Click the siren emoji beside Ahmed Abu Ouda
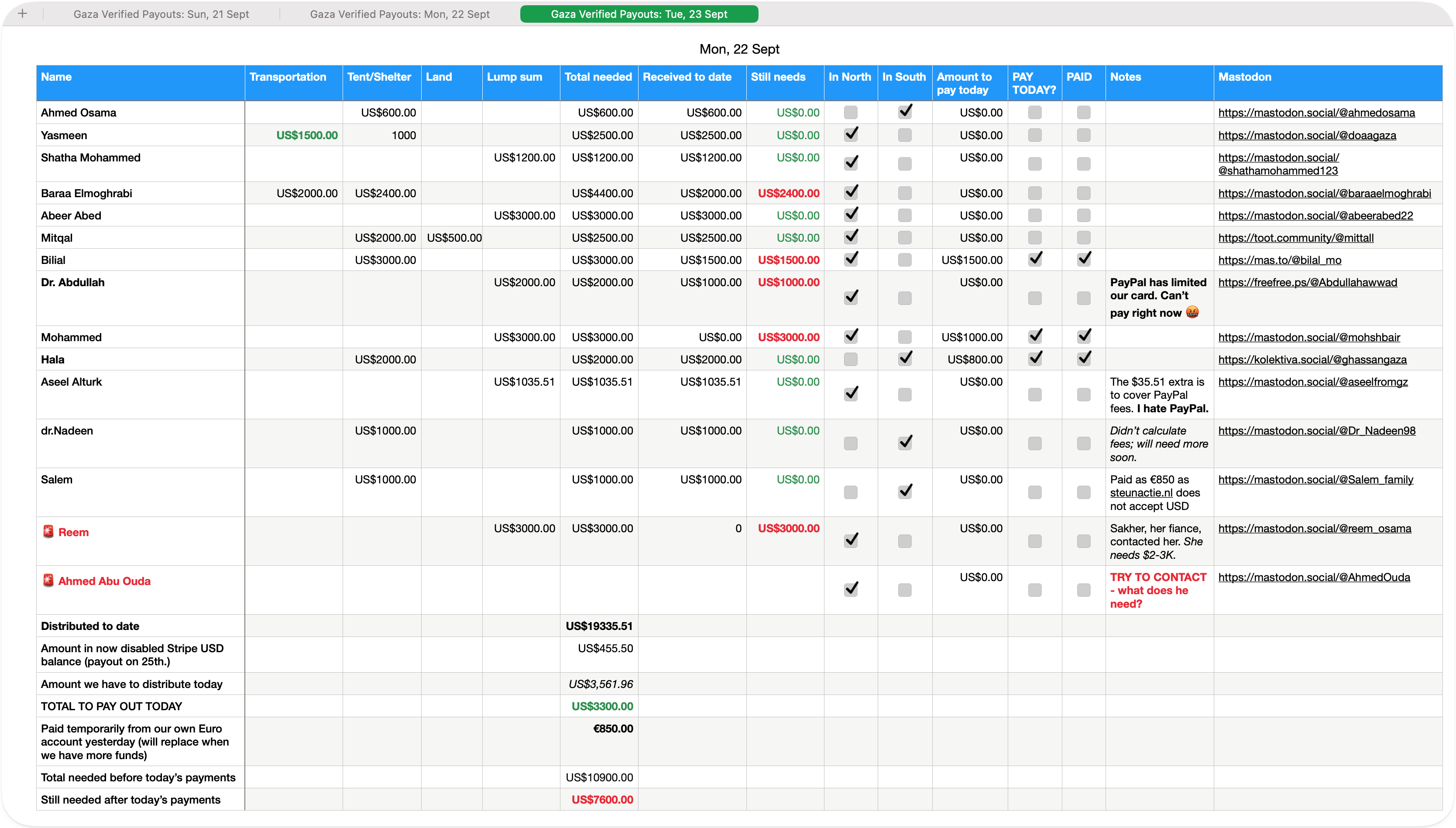The height and width of the screenshot is (828, 1456). coord(48,581)
